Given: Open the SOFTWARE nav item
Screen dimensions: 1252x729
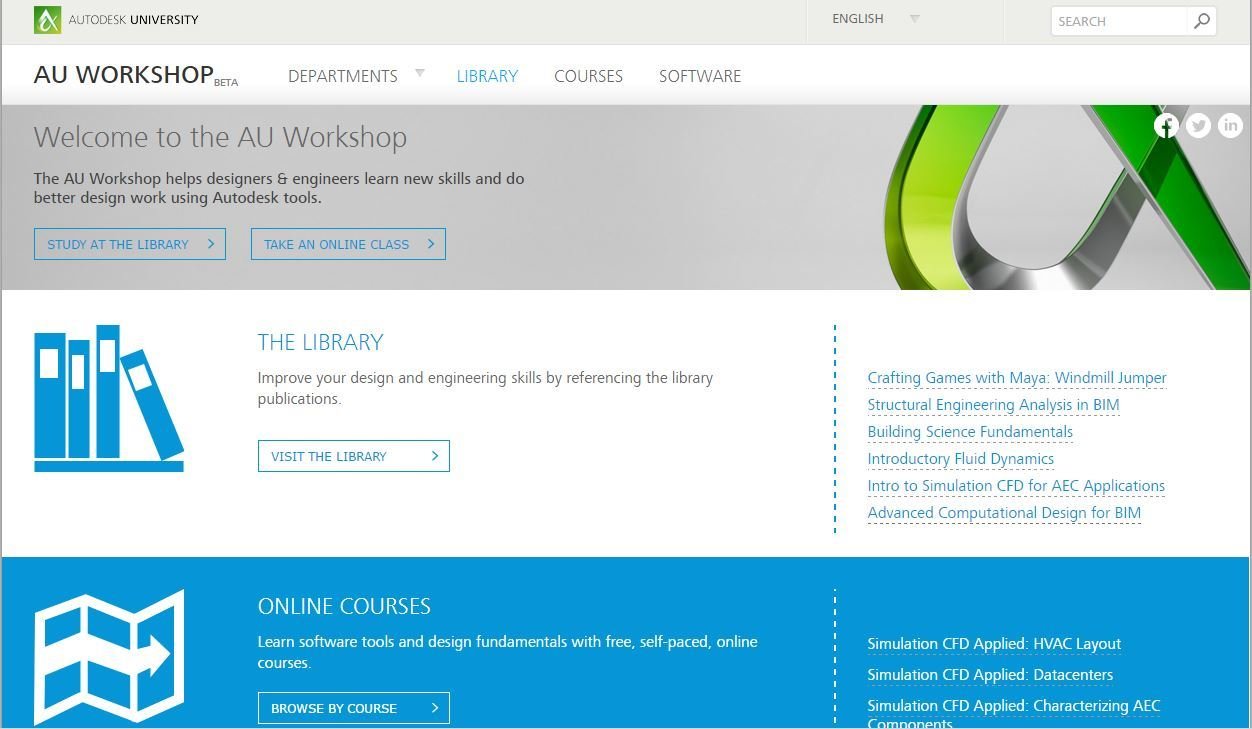Looking at the screenshot, I should [x=700, y=76].
